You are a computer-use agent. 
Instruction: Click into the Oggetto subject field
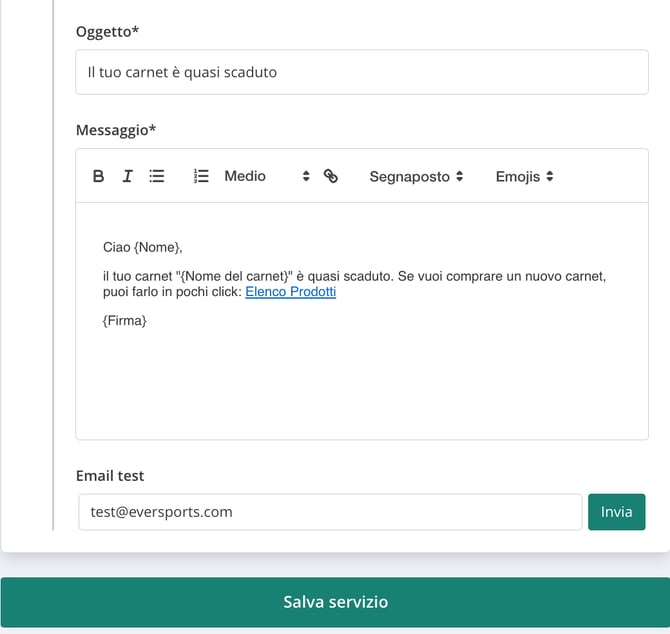click(362, 72)
